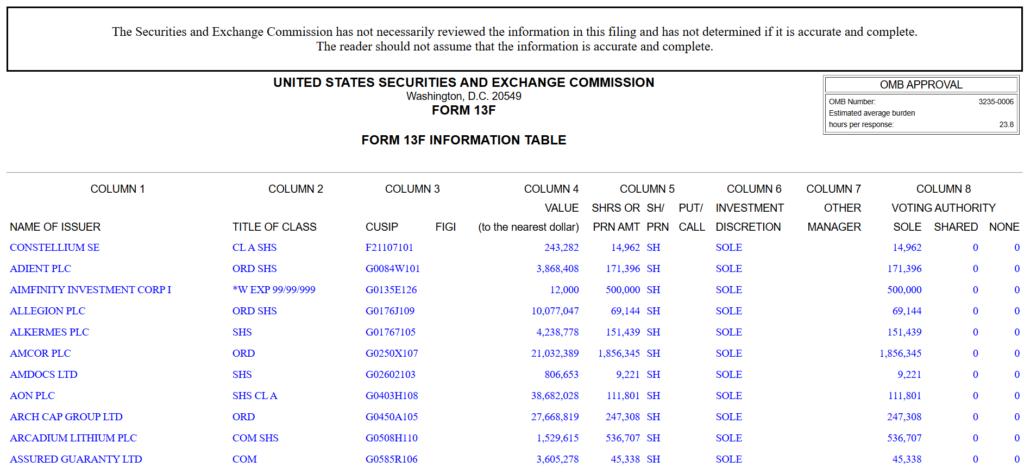
Task: Click the FIGI column header
Action: tap(445, 227)
